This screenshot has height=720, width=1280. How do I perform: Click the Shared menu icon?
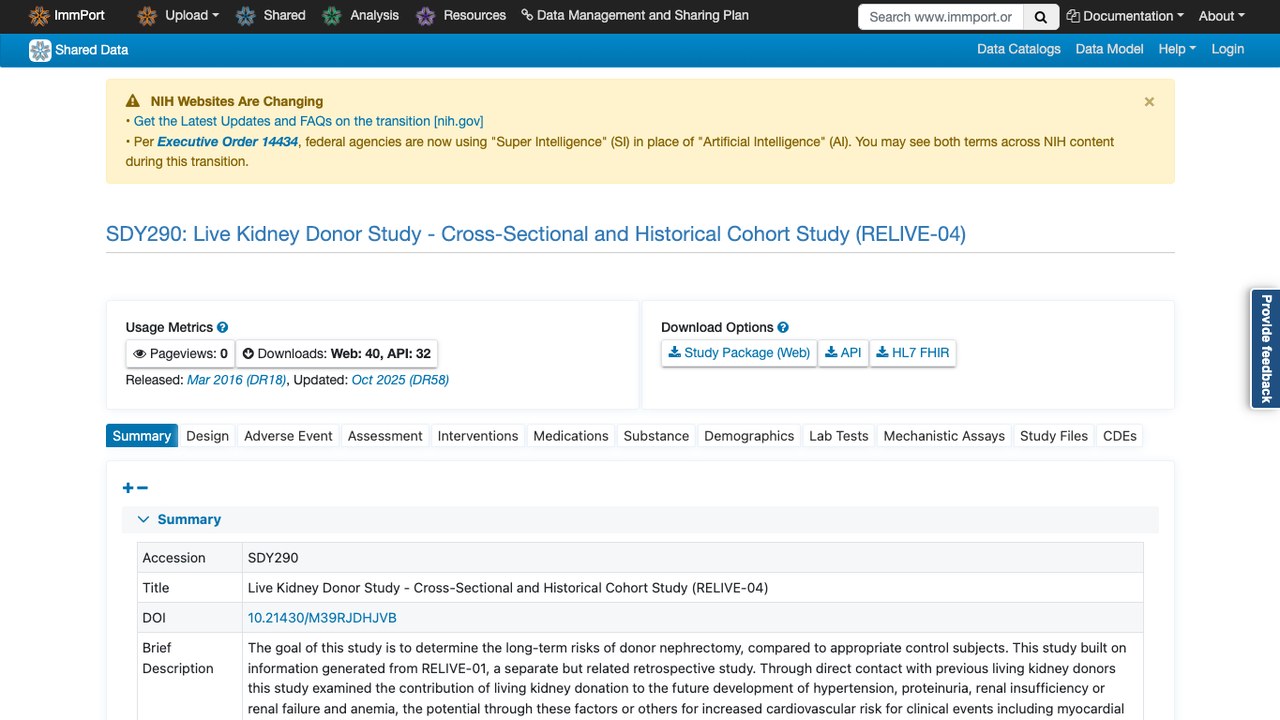[x=245, y=16]
